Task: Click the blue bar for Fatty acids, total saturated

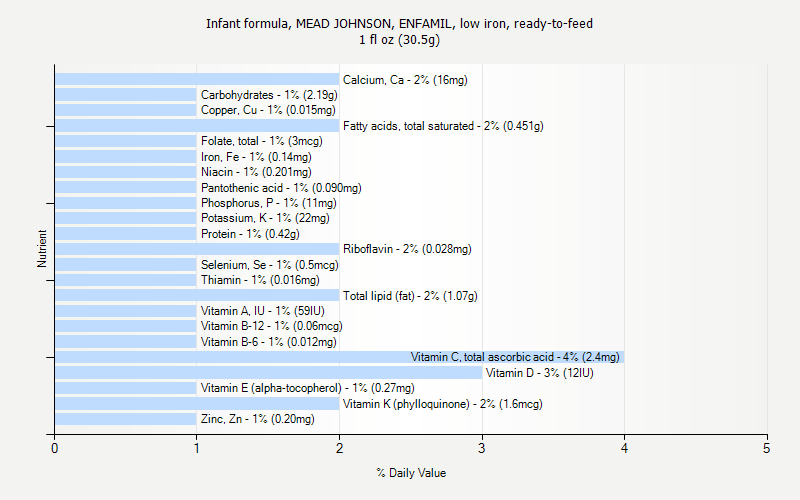Action: pos(197,126)
